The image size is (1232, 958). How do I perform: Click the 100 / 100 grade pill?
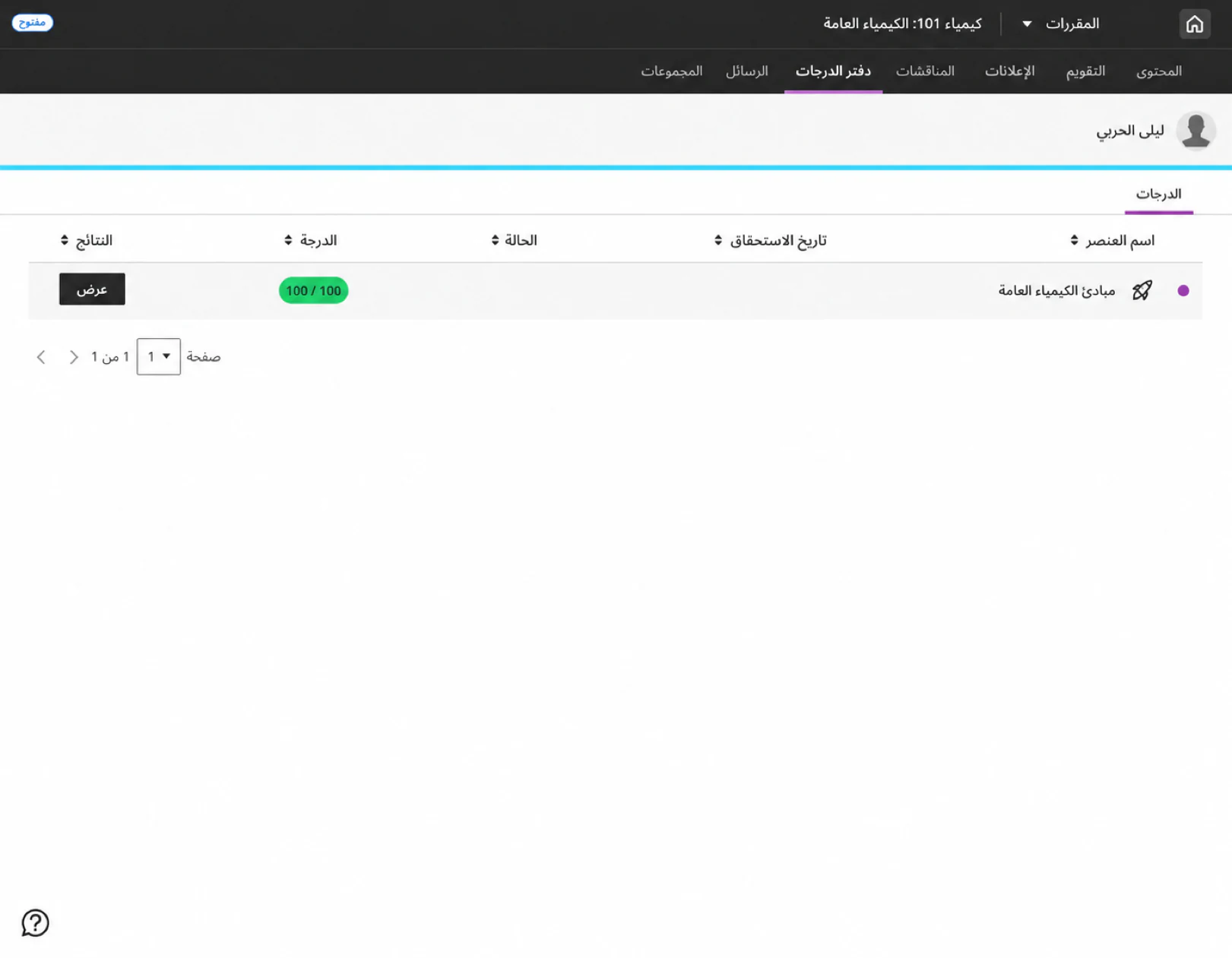point(313,290)
